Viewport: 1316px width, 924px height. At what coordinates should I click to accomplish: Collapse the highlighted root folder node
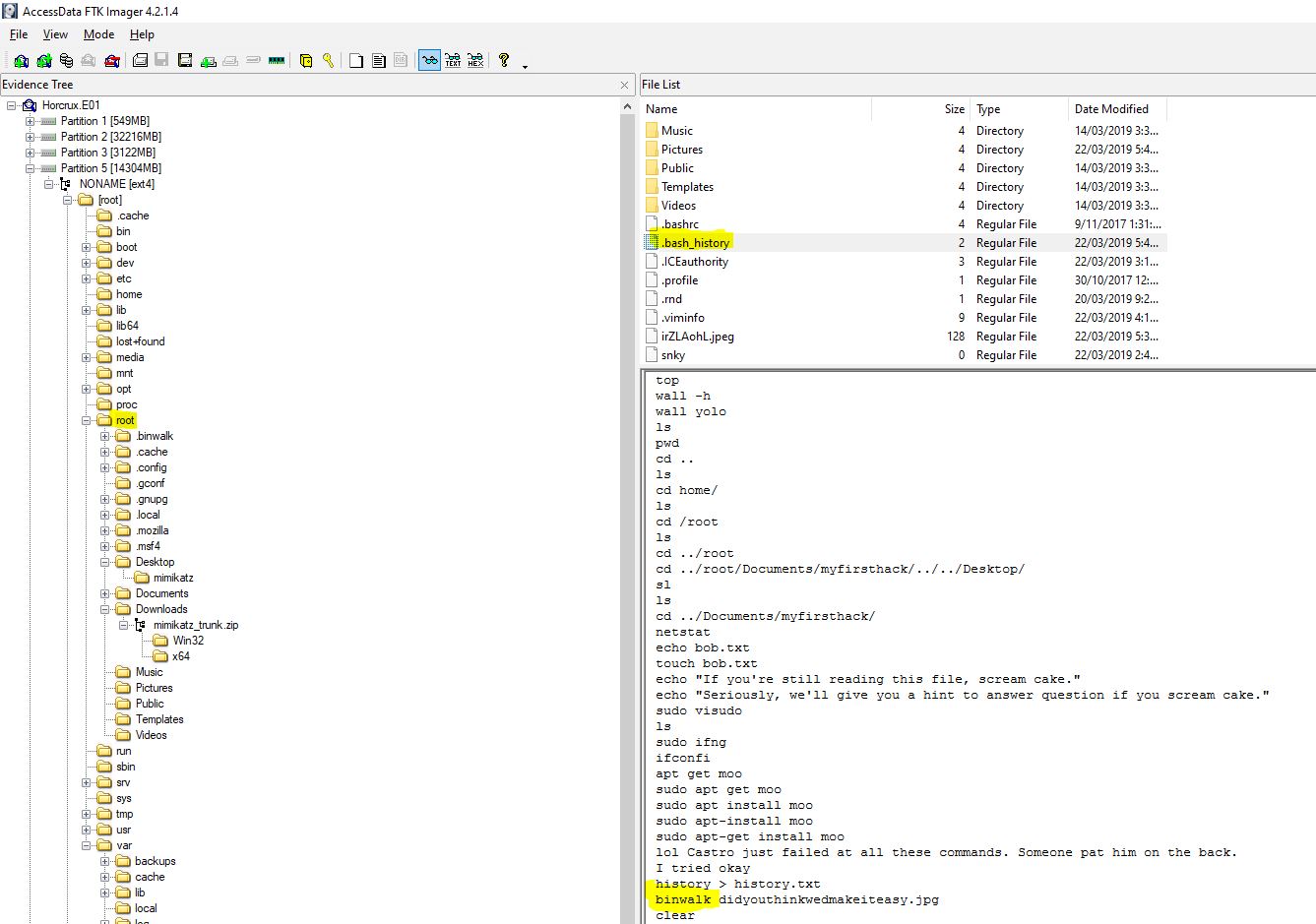point(86,420)
